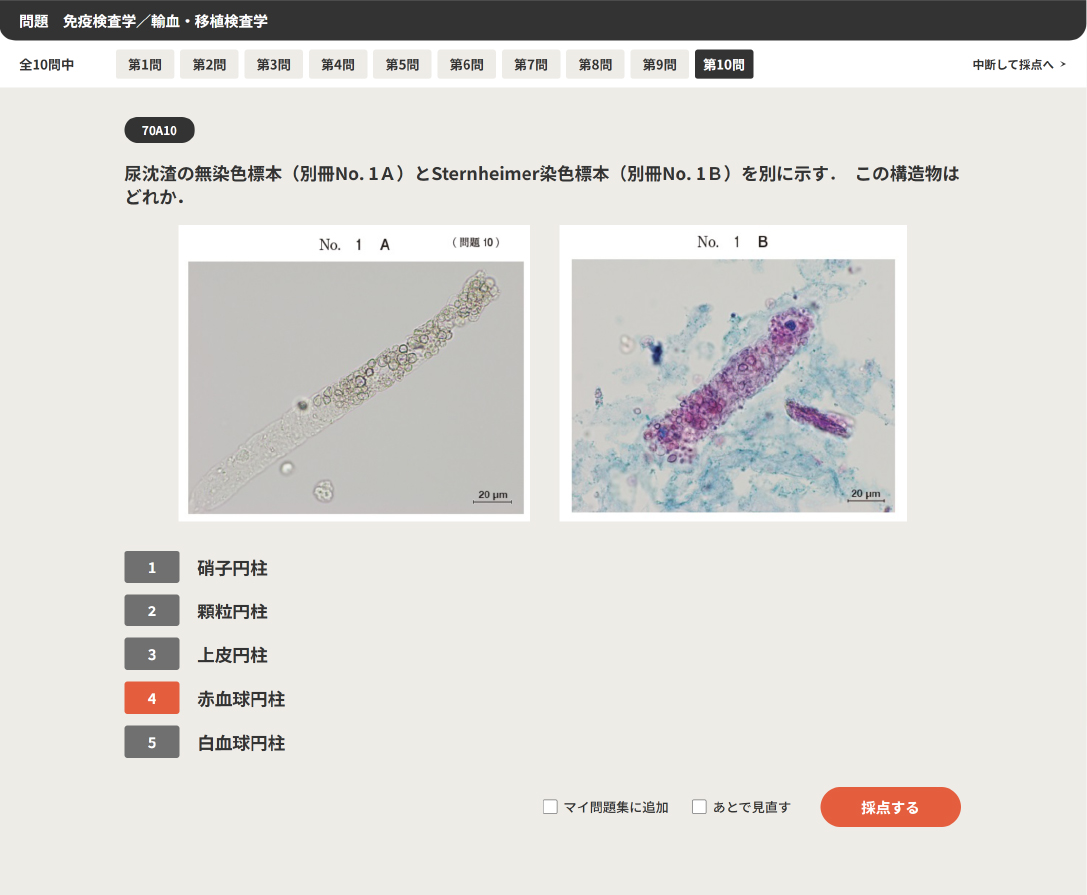Switch to question 第2問
The image size is (1087, 895).
tap(209, 64)
